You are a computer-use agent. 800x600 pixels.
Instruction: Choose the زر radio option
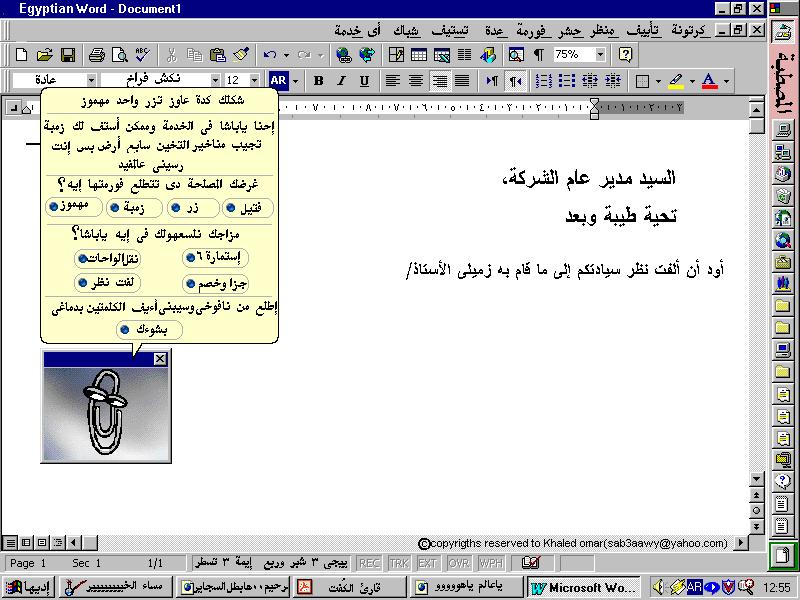point(193,208)
